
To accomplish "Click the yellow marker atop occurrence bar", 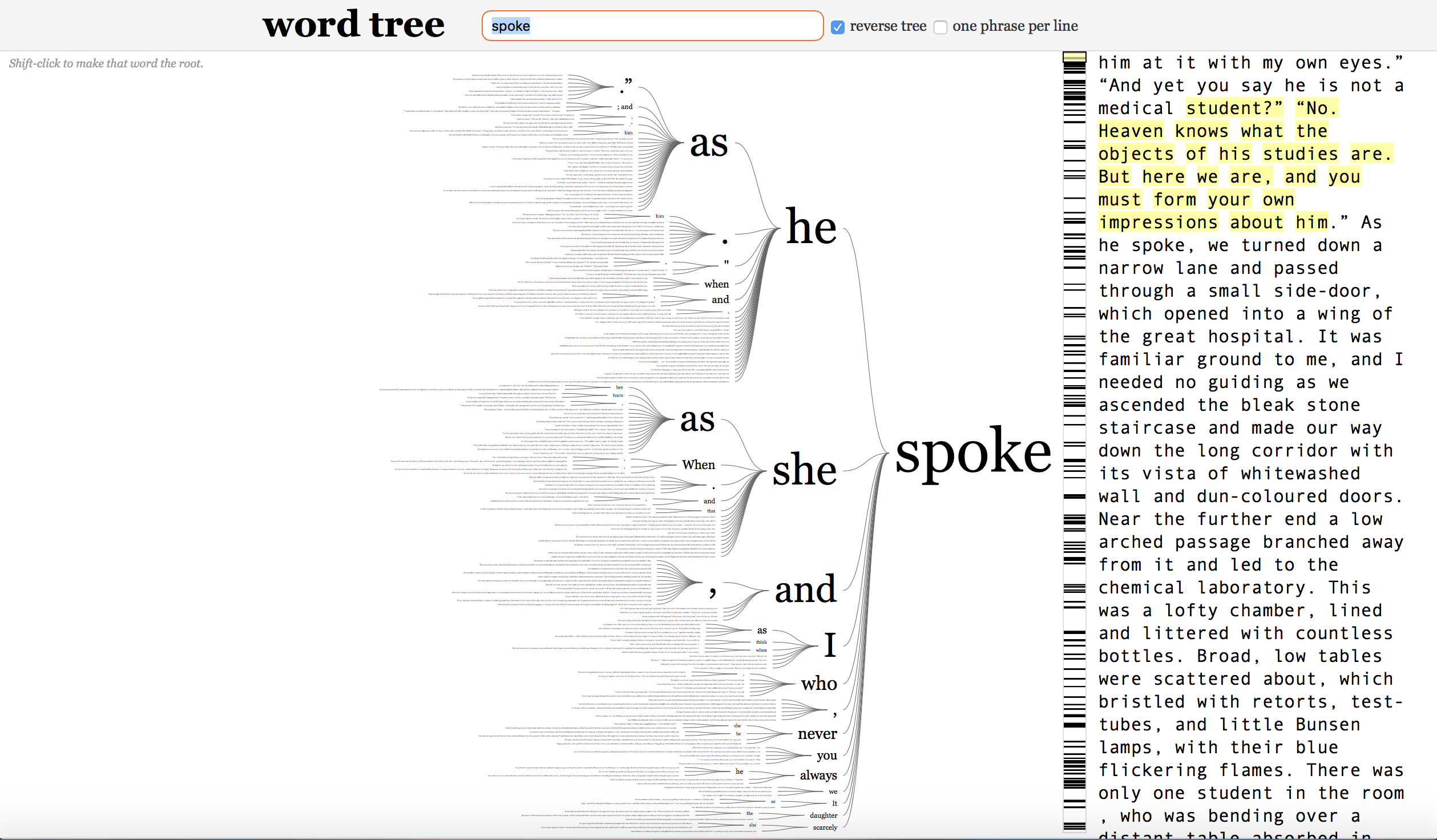I will point(1073,56).
